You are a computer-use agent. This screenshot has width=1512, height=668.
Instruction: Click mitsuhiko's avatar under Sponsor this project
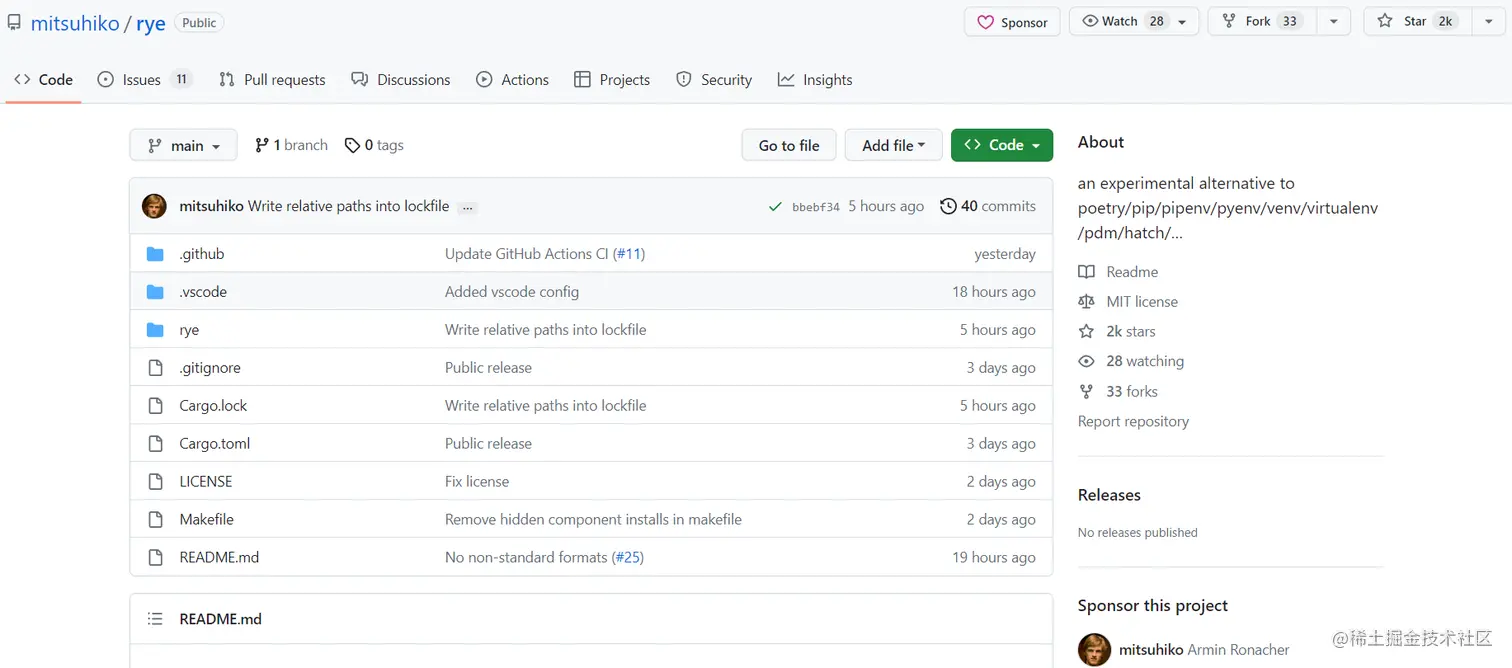click(1094, 650)
